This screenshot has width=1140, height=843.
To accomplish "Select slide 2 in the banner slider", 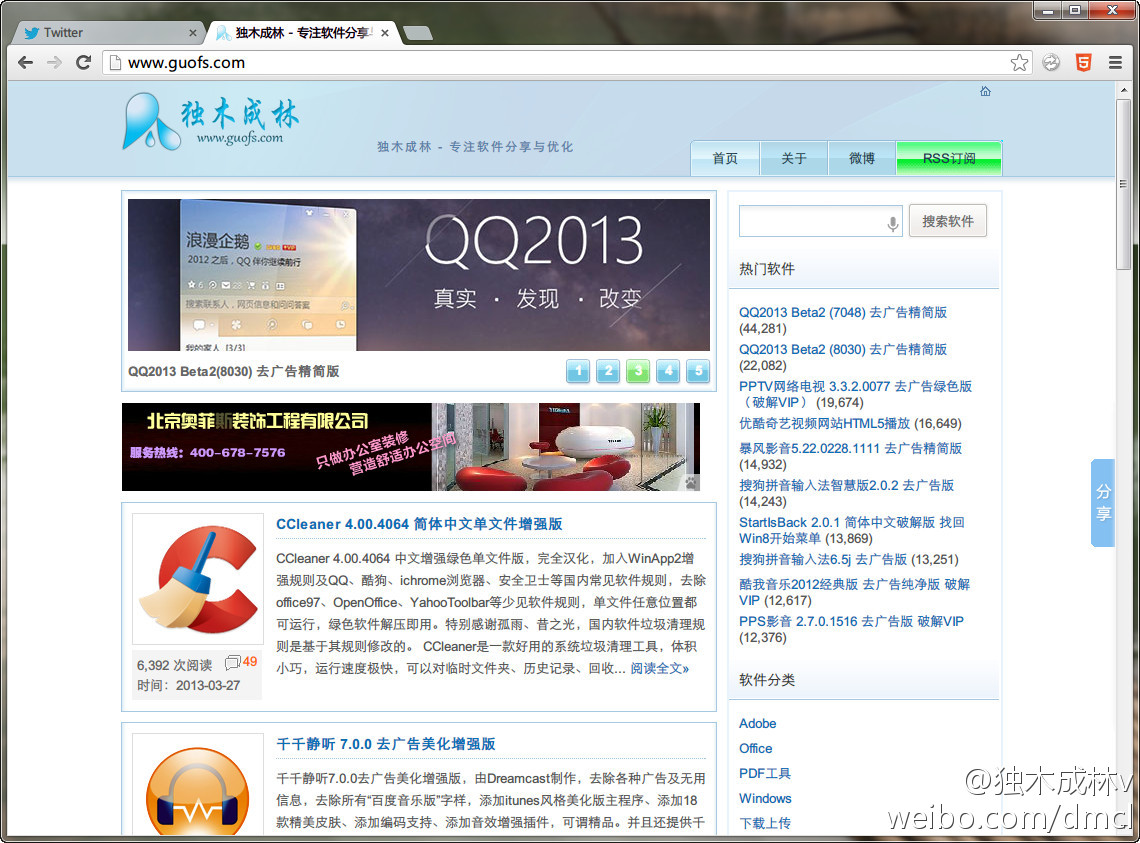I will tap(608, 371).
